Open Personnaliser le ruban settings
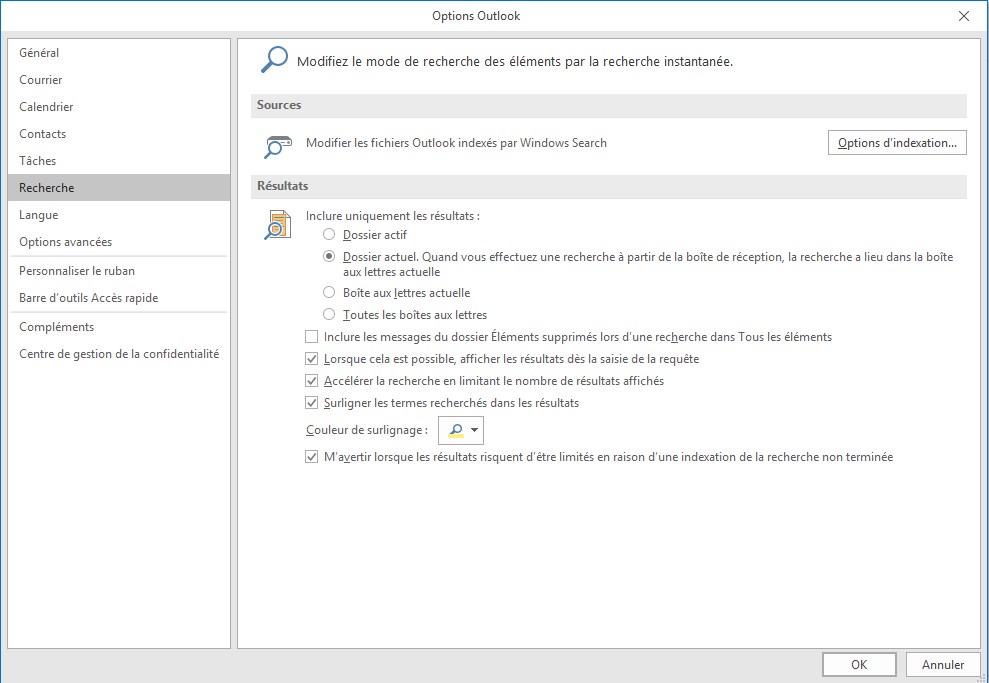 pyautogui.click(x=119, y=271)
